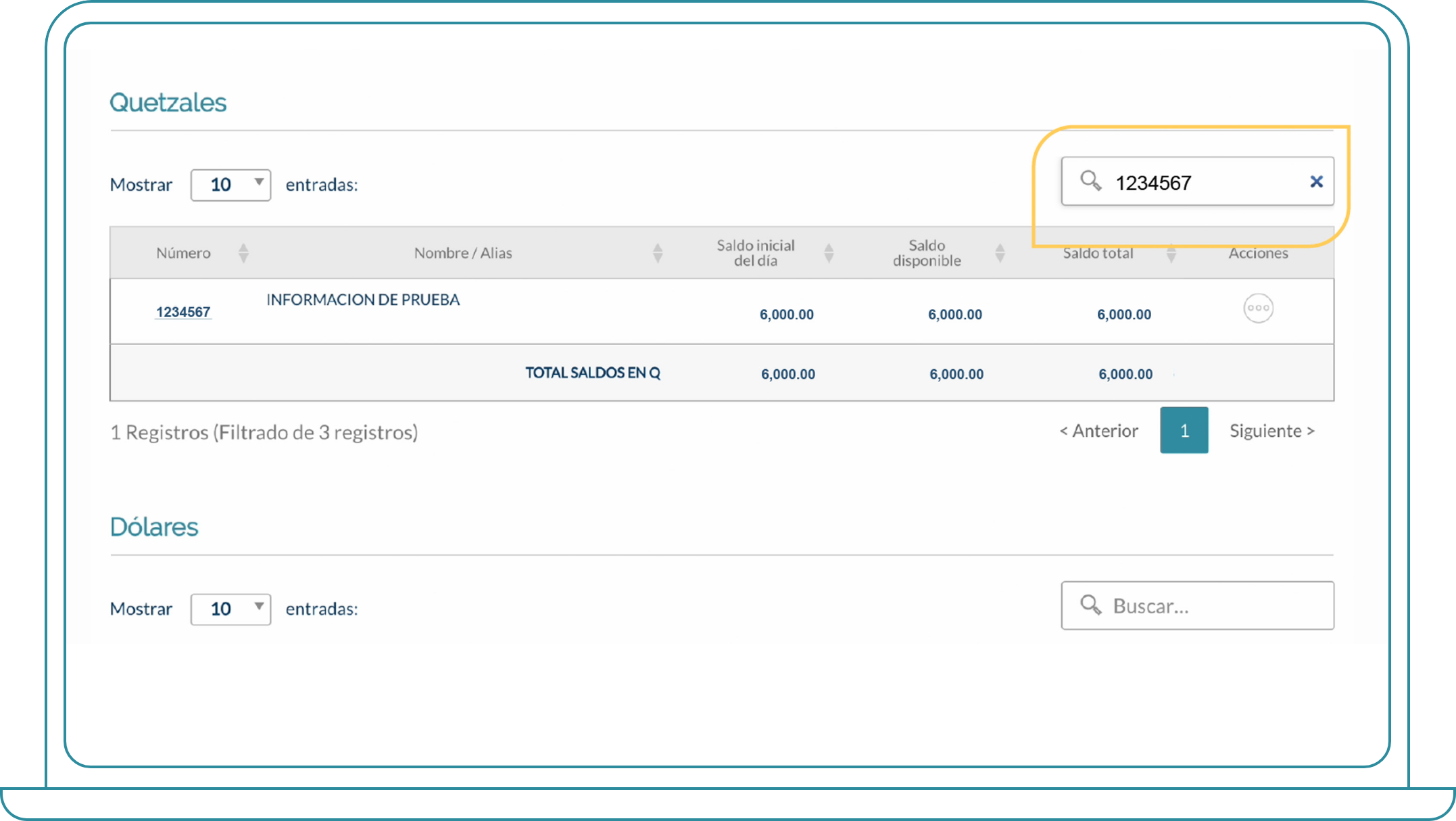Click Saldo inicial 6,000.00 in totals row

pyautogui.click(x=788, y=374)
